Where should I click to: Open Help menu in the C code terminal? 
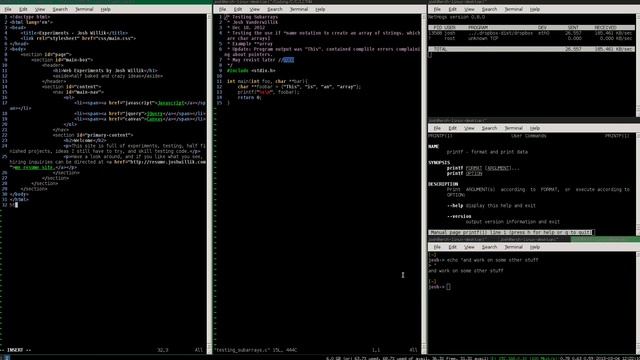coord(320,9)
